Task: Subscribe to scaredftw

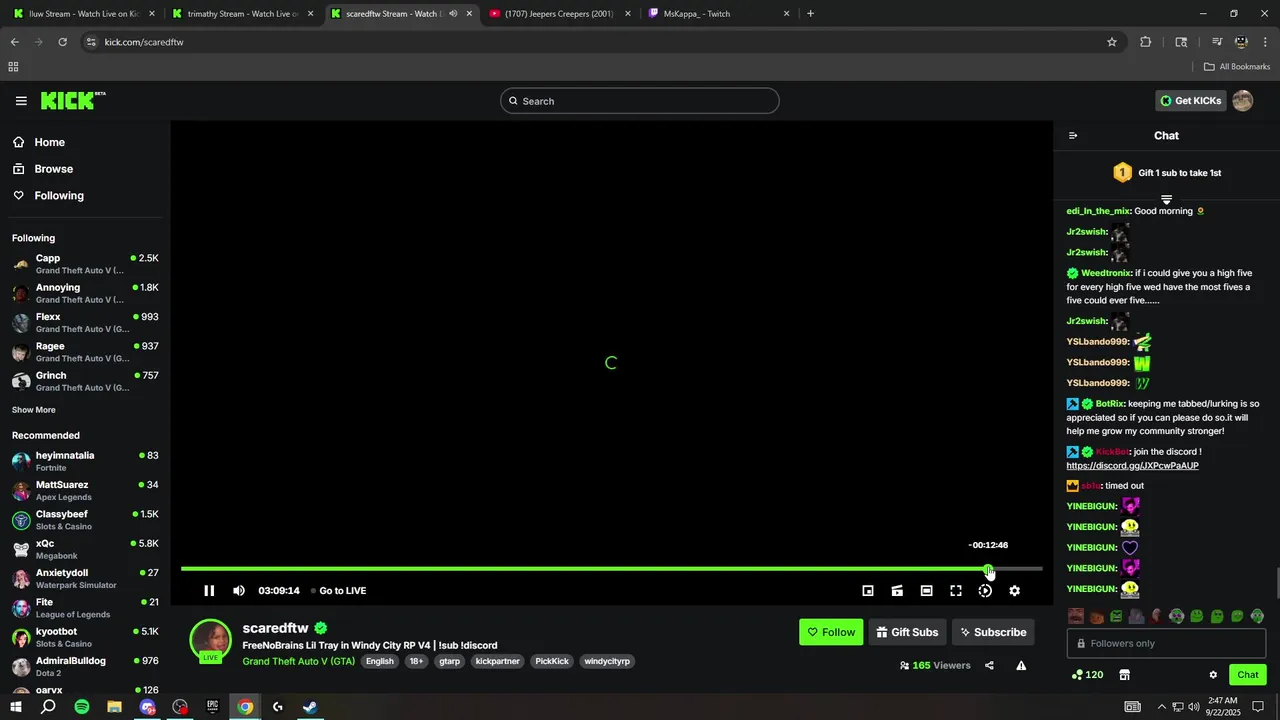Action: 993,632
